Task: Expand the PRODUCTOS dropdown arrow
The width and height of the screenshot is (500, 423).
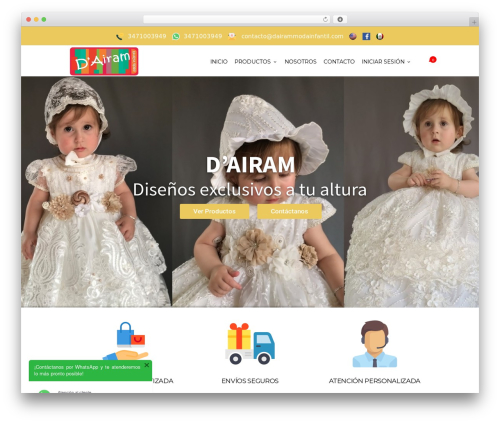Action: tap(275, 62)
